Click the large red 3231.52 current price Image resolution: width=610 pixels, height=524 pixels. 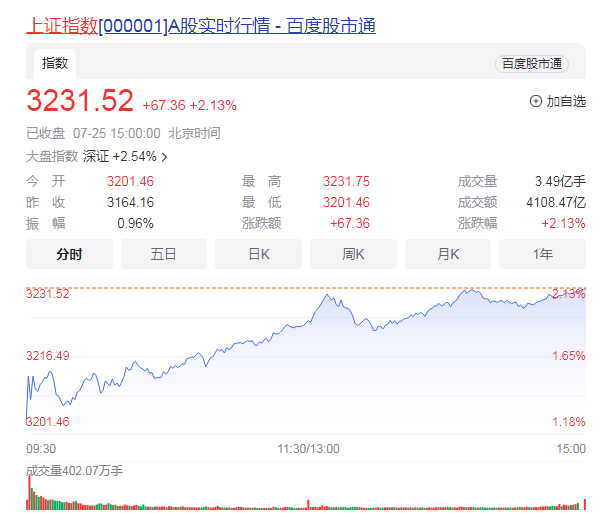coord(80,102)
